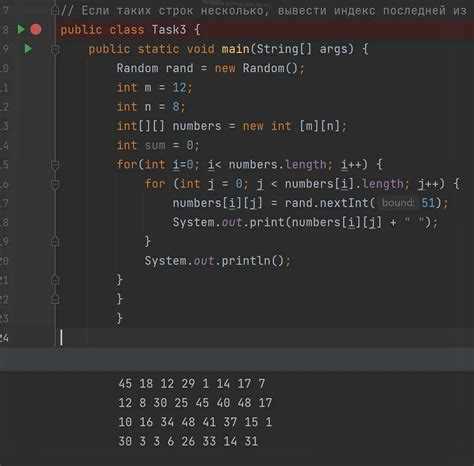Click the value 51 in nextInt

pos(428,203)
